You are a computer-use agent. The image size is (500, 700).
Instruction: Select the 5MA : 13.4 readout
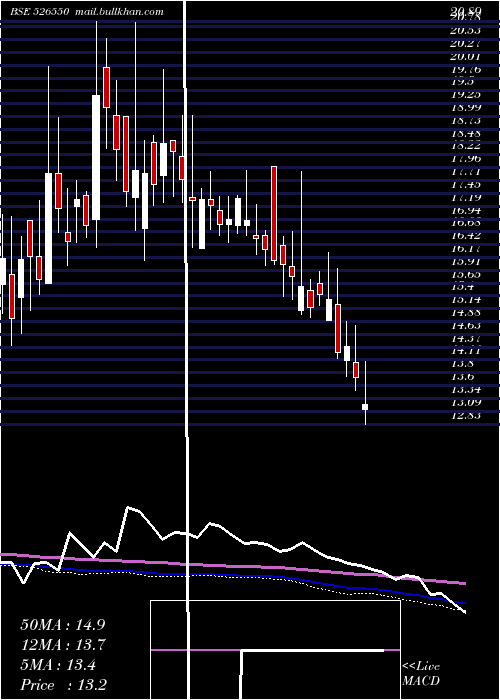point(58,665)
